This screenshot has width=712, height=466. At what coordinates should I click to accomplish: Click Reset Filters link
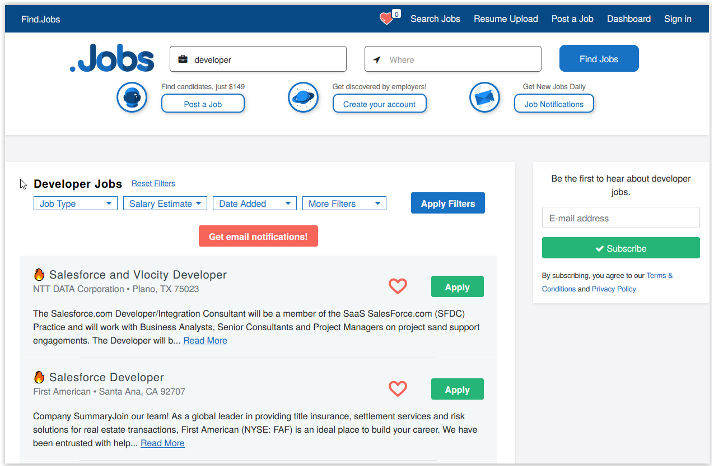click(153, 183)
